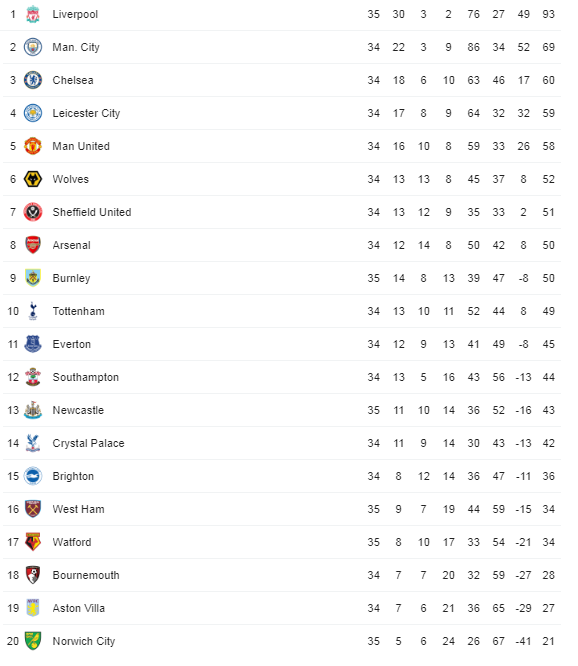Open the Everton team link
The width and height of the screenshot is (578, 666).
tap(72, 344)
